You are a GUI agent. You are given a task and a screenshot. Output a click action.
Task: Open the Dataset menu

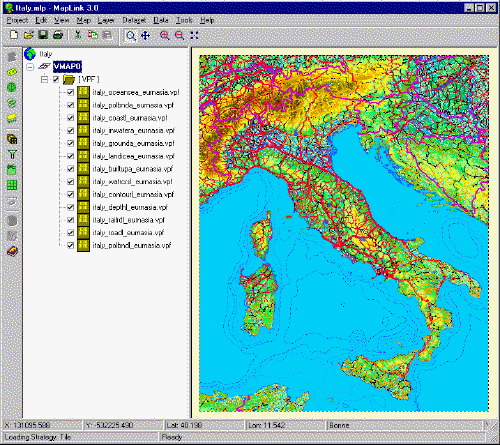[x=134, y=20]
